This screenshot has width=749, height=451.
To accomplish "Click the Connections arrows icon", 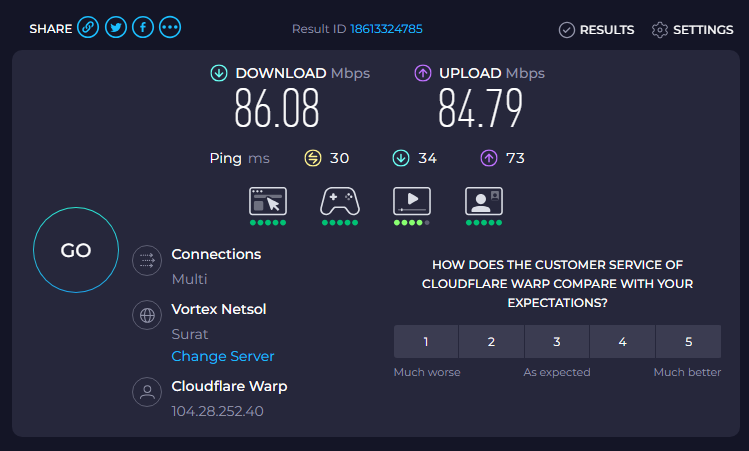I will coord(147,260).
